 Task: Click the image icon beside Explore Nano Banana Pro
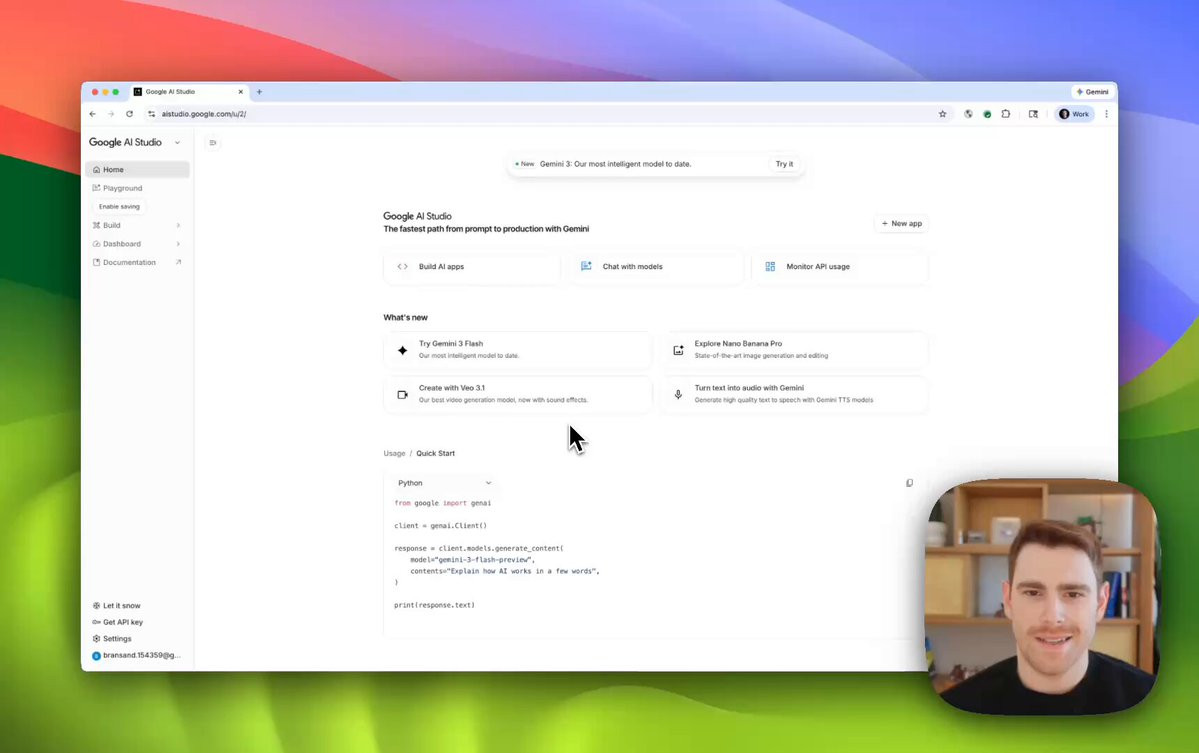pos(678,350)
